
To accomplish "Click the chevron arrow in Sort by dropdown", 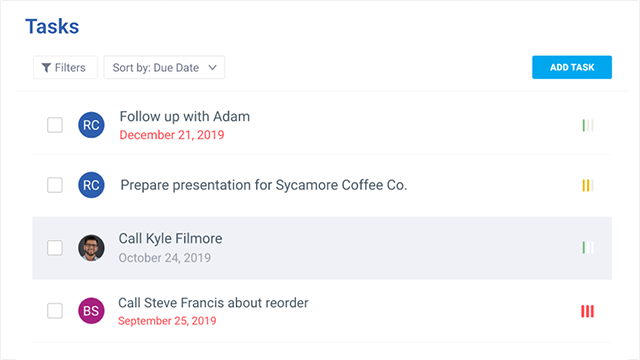I will (x=213, y=67).
